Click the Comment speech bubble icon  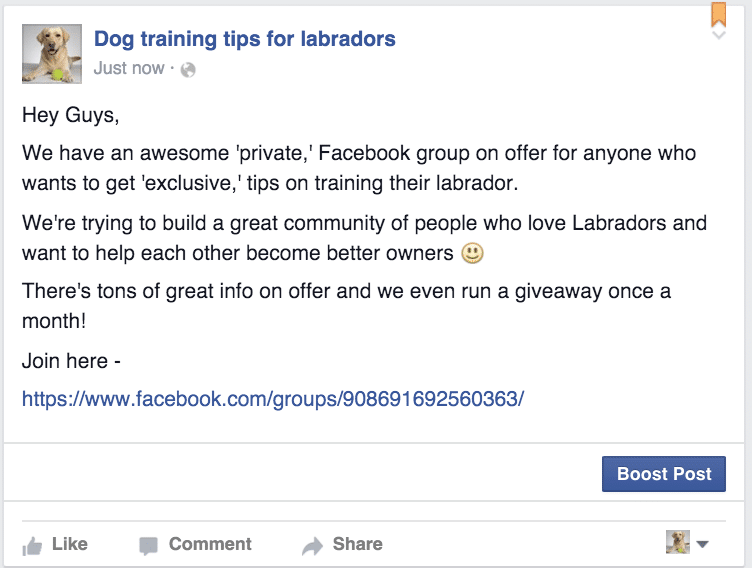click(148, 546)
